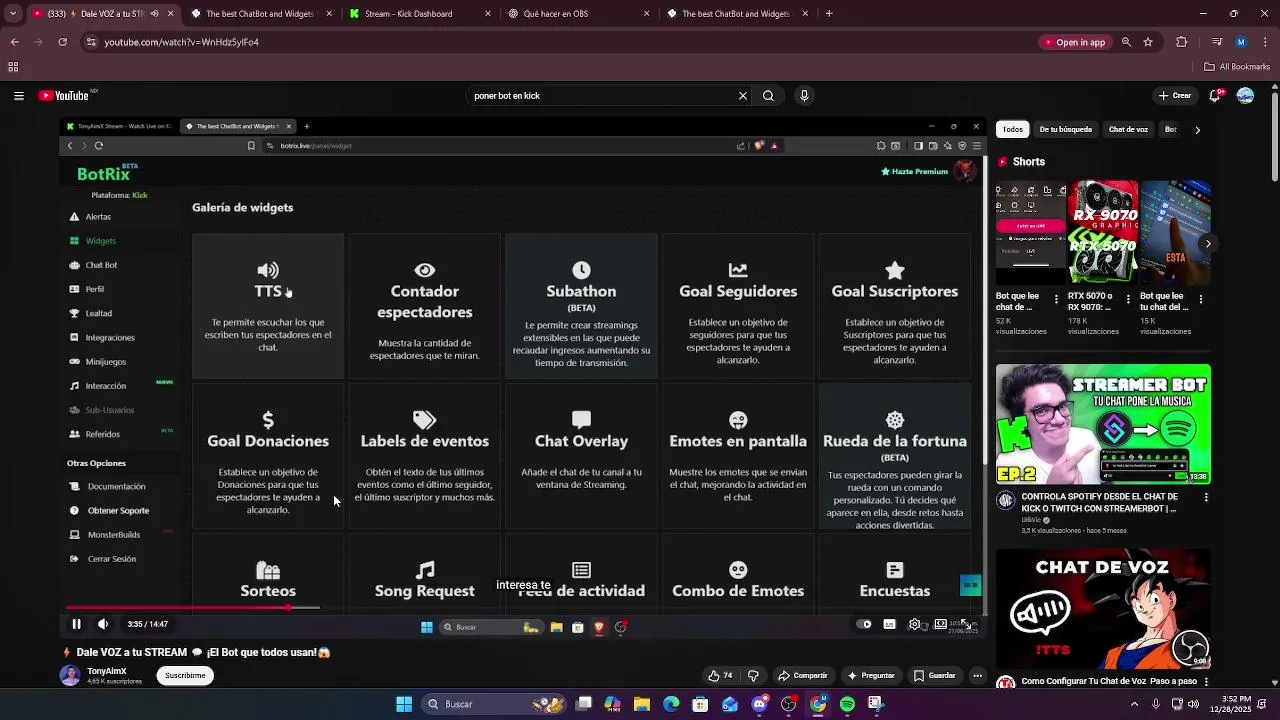Open more actions ellipsis under video
The image size is (1280, 720).
tap(977, 675)
